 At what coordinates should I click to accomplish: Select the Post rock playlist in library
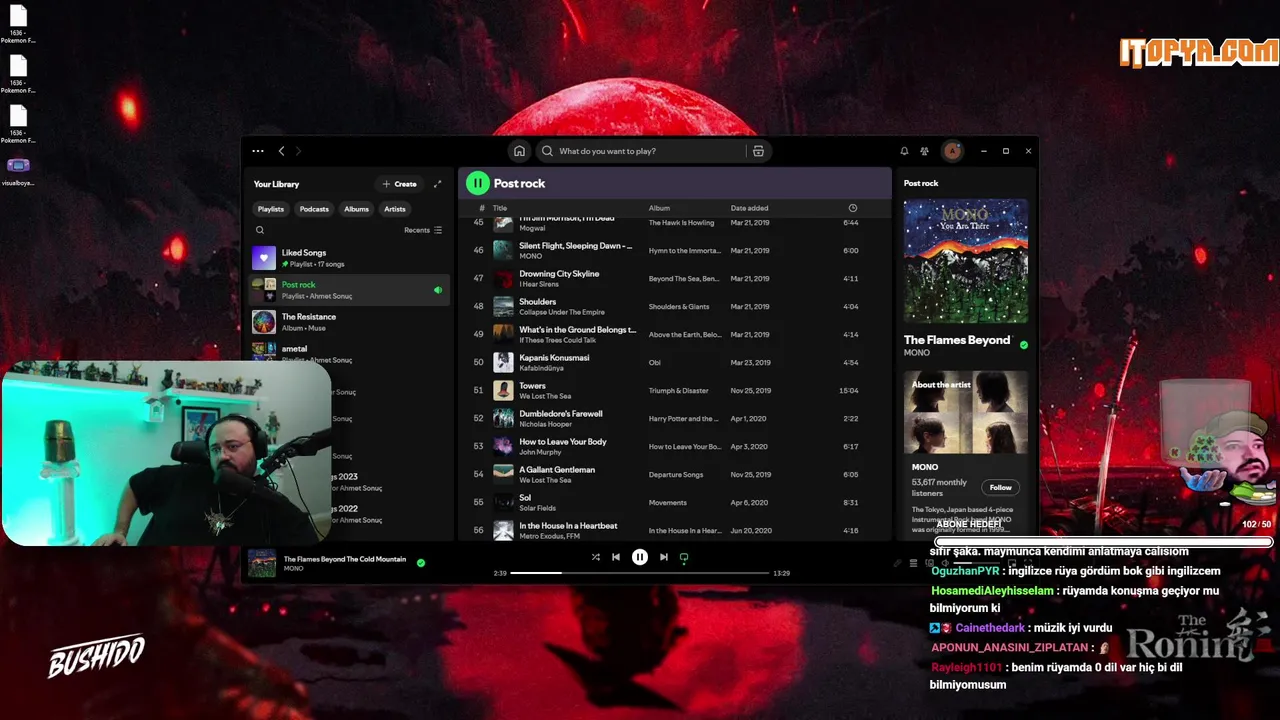tap(349, 290)
